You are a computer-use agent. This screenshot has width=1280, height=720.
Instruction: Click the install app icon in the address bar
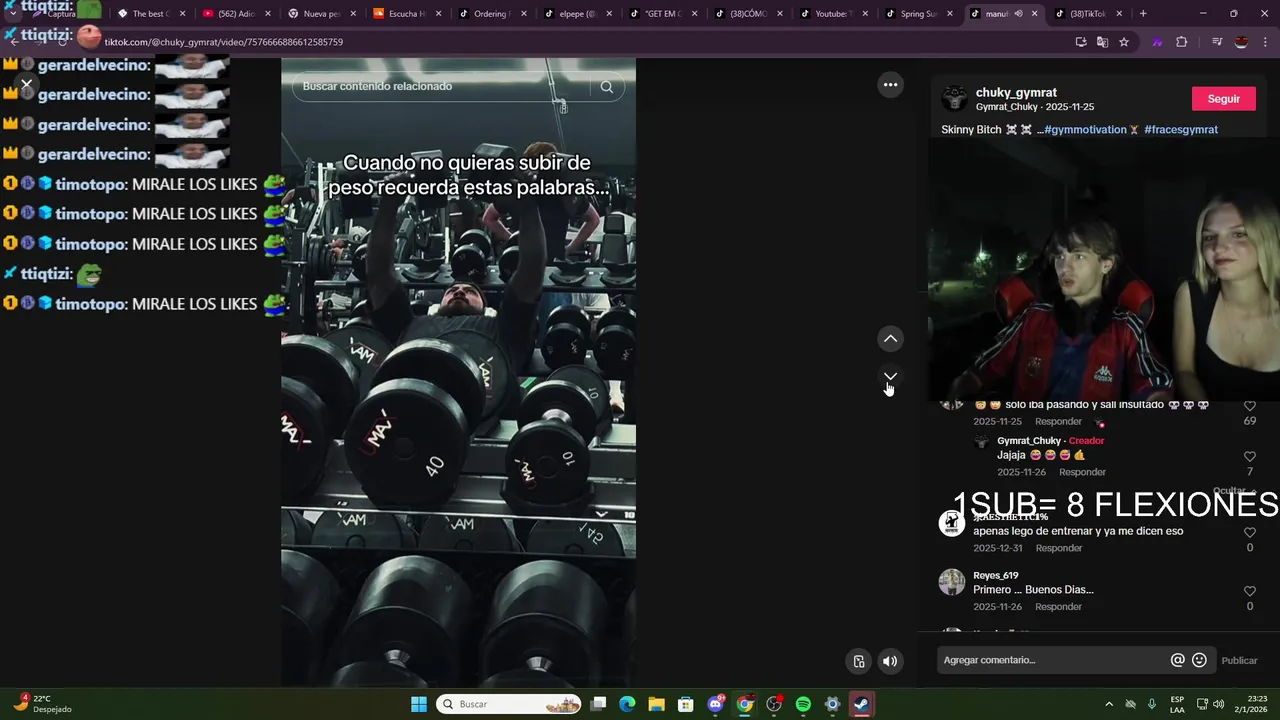(x=1081, y=42)
